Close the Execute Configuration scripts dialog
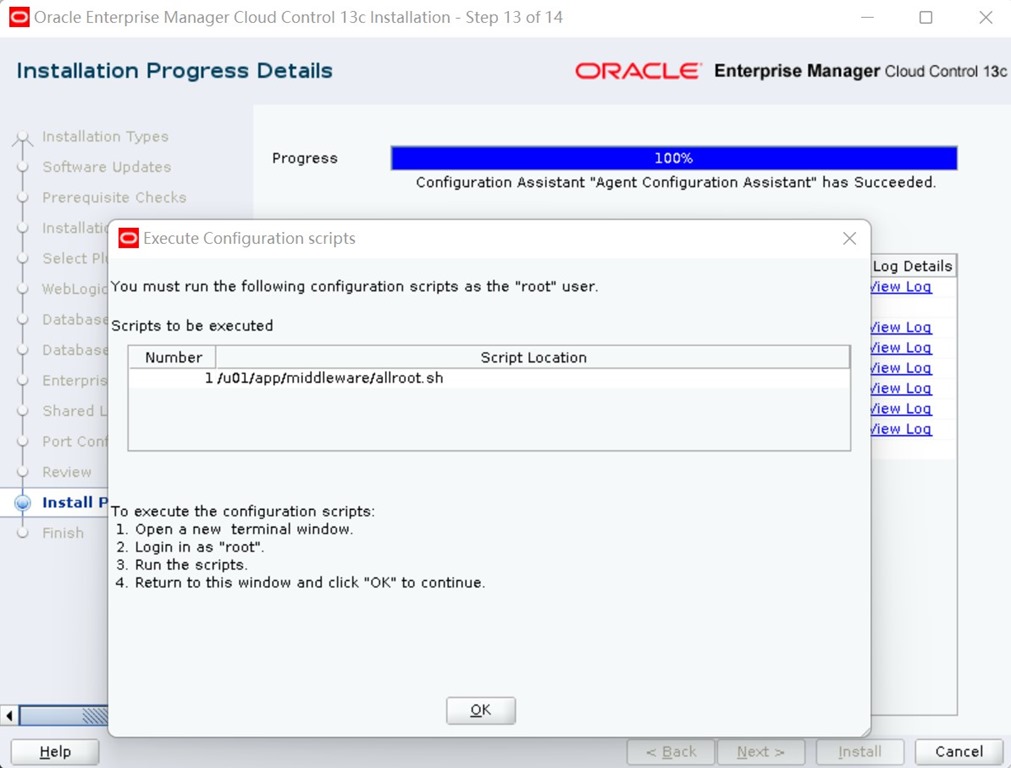The width and height of the screenshot is (1011, 768). 849,239
